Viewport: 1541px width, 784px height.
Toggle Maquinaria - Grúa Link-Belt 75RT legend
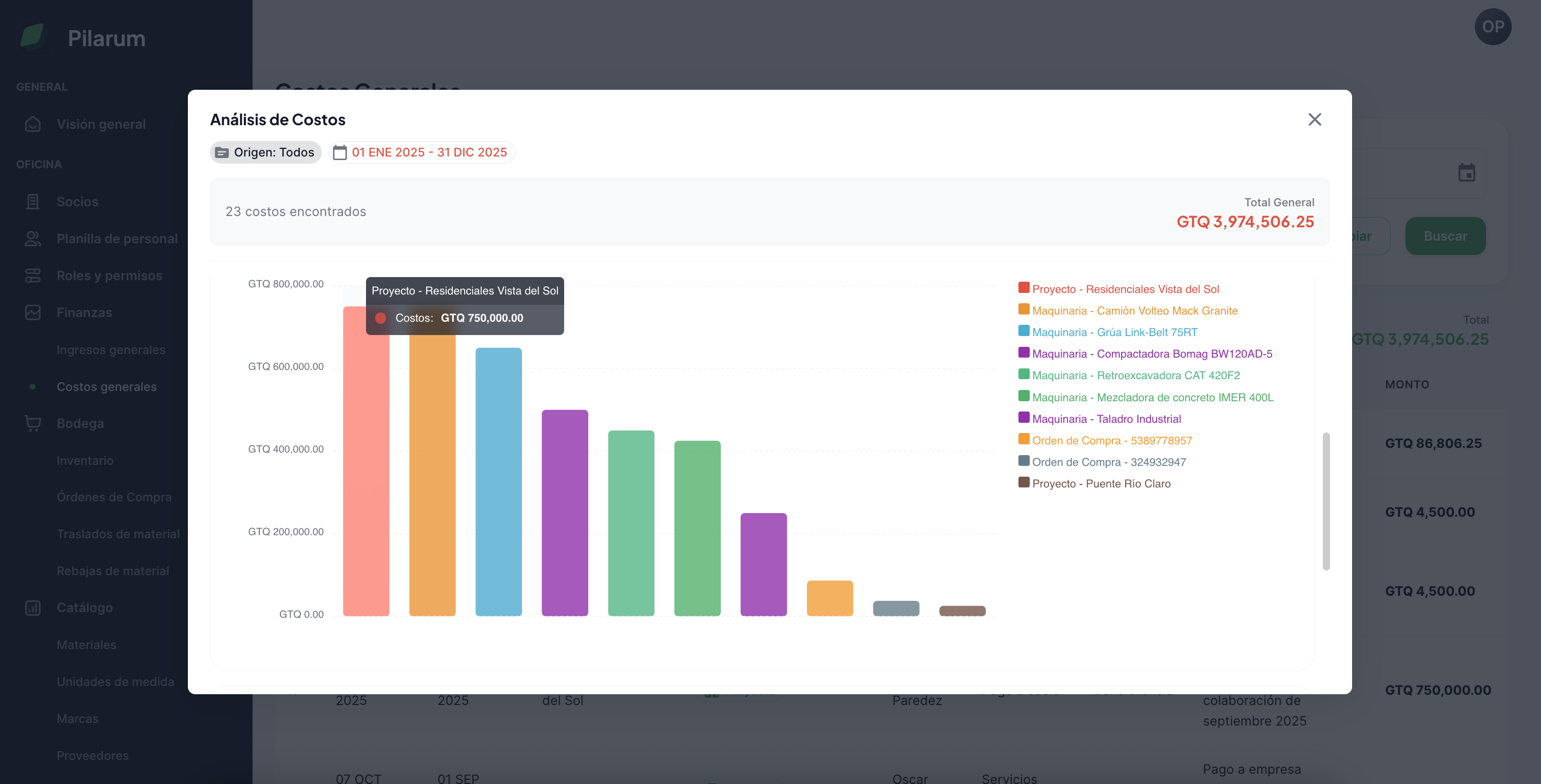point(1114,332)
